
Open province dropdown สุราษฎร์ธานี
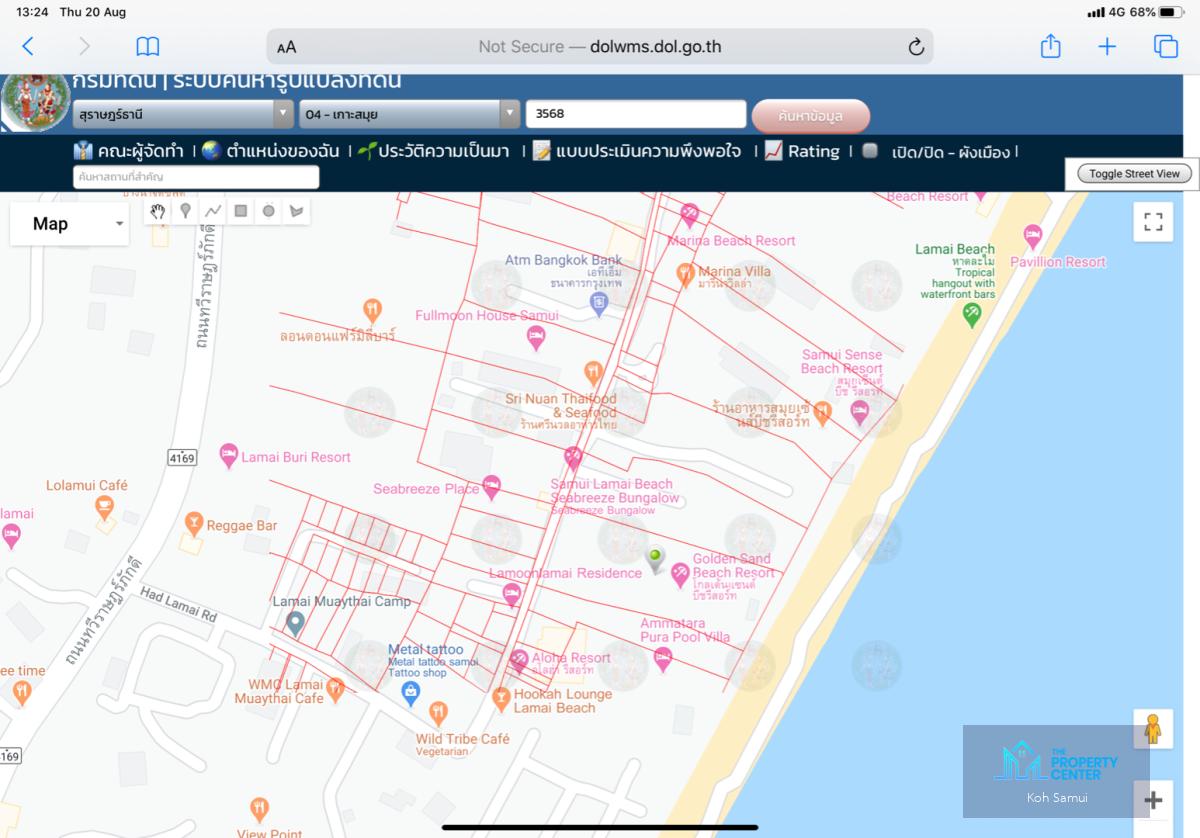click(183, 114)
